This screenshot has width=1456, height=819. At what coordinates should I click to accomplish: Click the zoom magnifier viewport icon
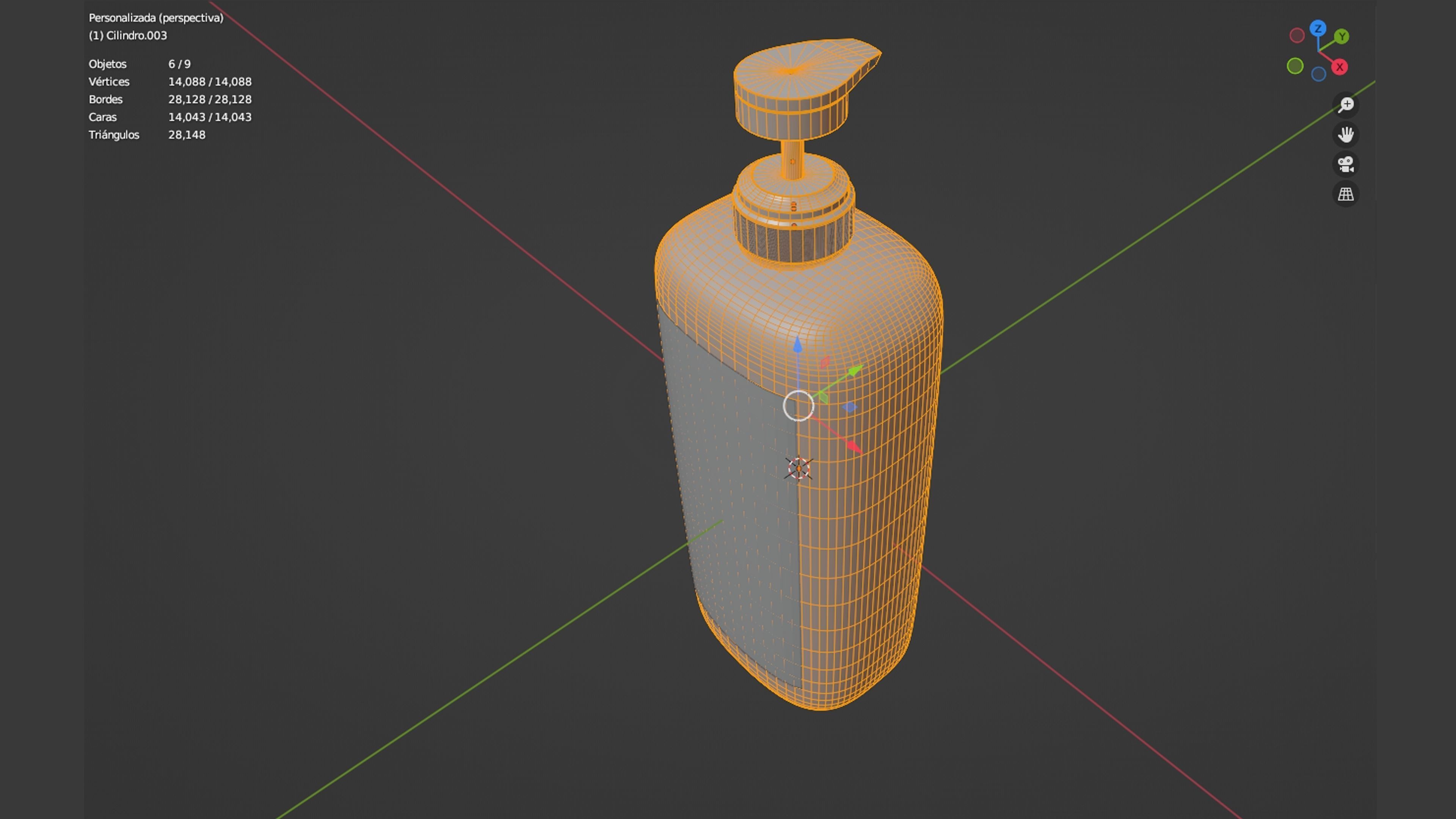[x=1346, y=105]
